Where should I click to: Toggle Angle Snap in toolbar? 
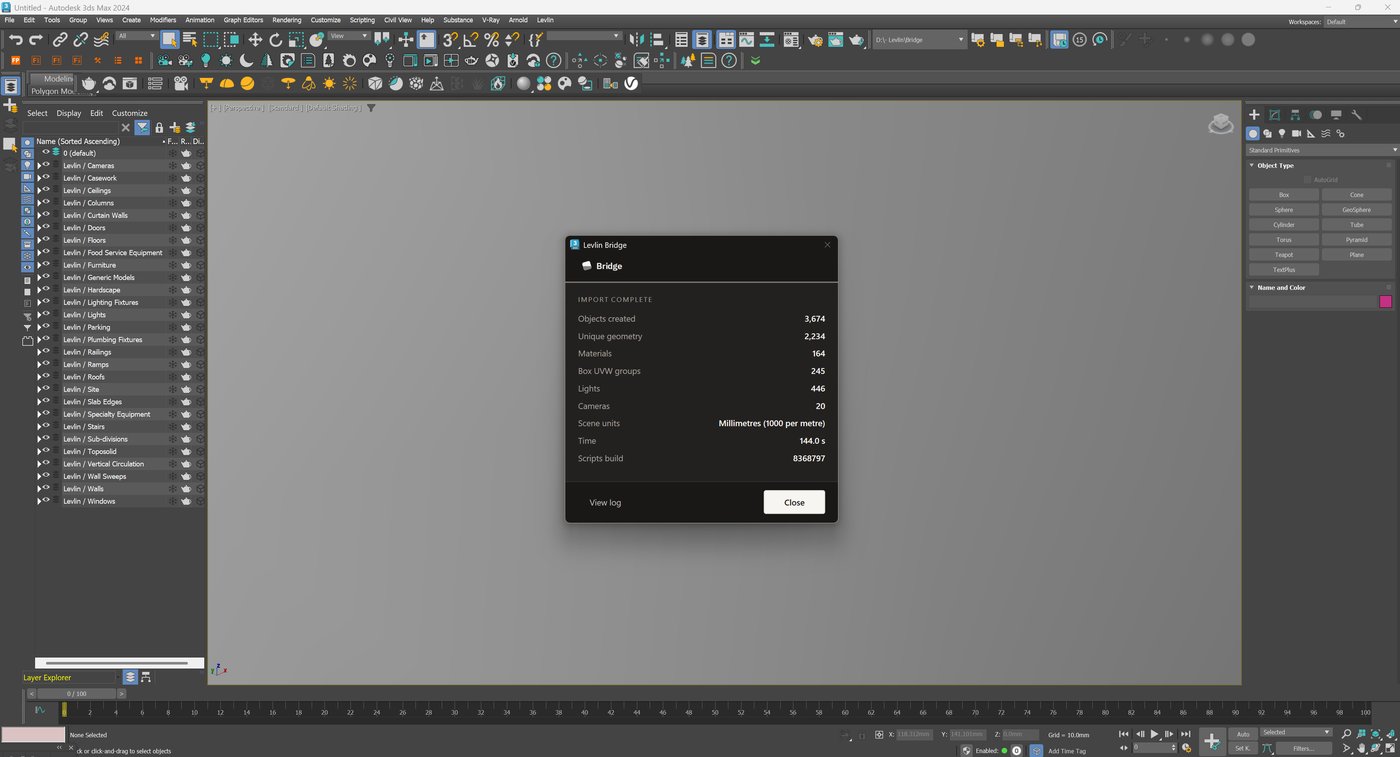(x=470, y=40)
